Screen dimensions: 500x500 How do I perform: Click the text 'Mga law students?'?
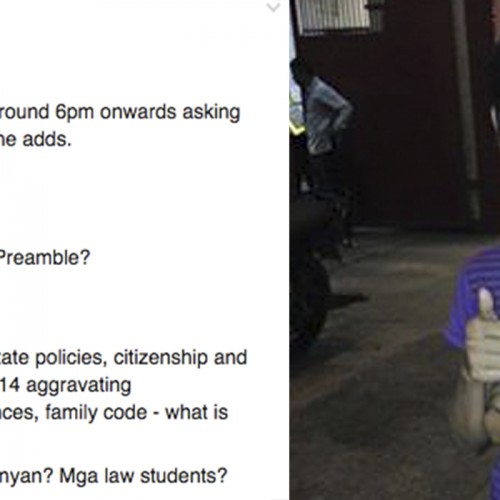tap(143, 476)
